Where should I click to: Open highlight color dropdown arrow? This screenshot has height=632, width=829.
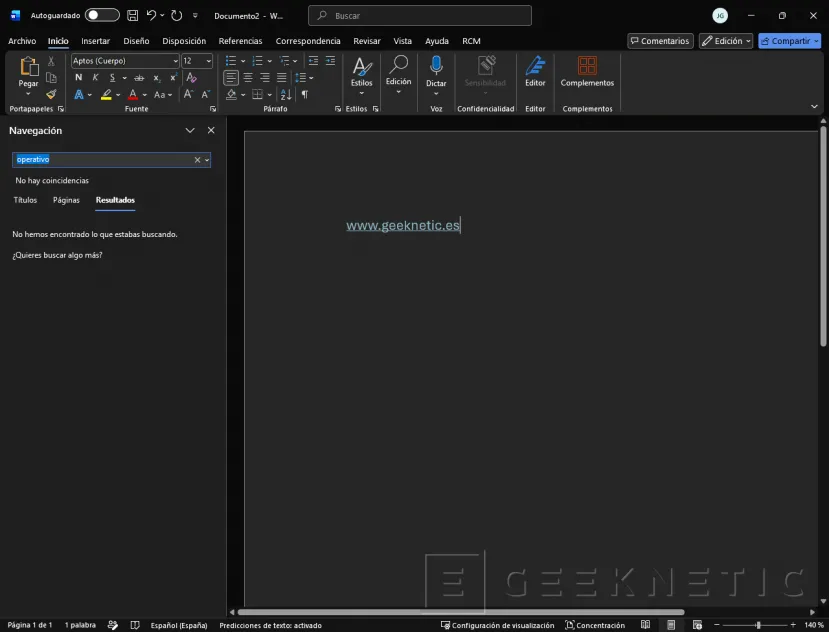tap(118, 95)
